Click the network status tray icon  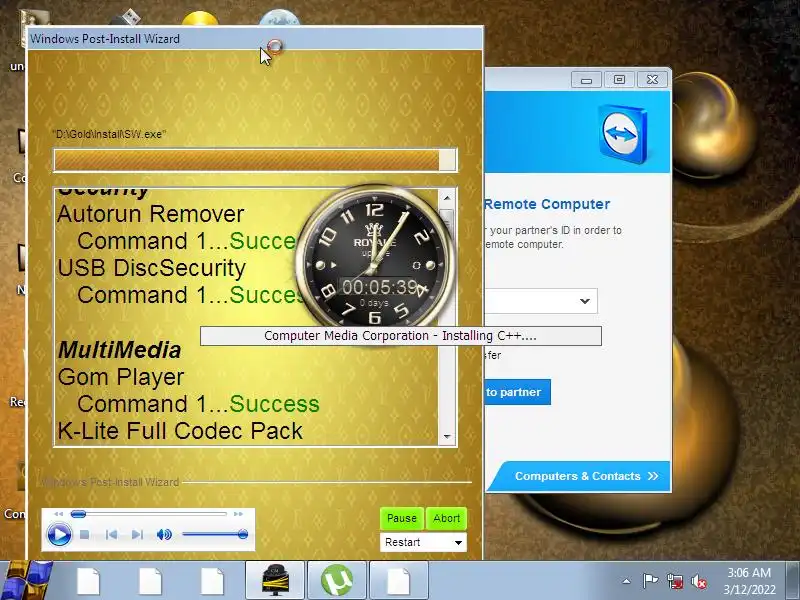[675, 582]
